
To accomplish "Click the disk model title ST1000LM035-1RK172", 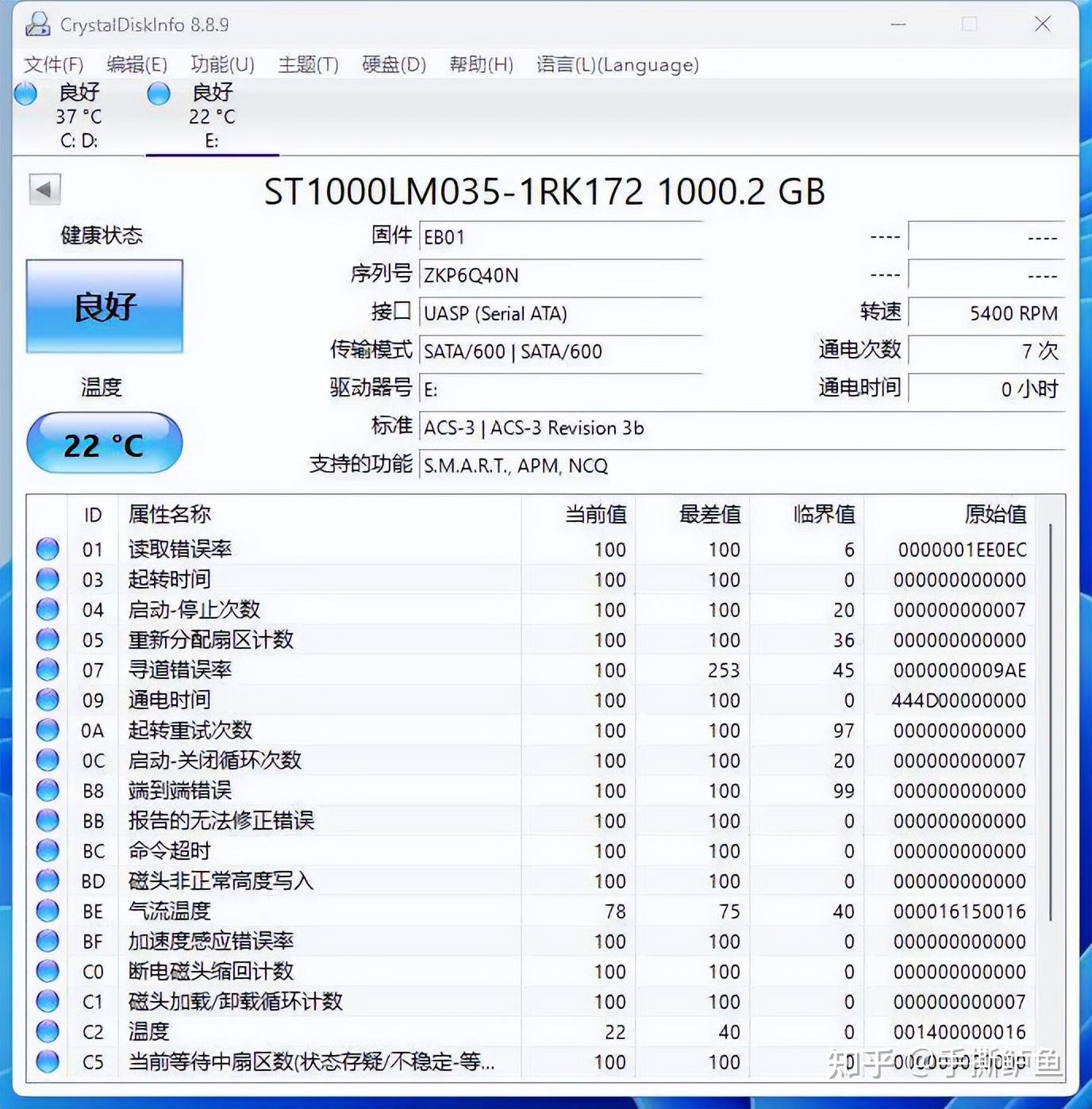I will click(x=454, y=191).
